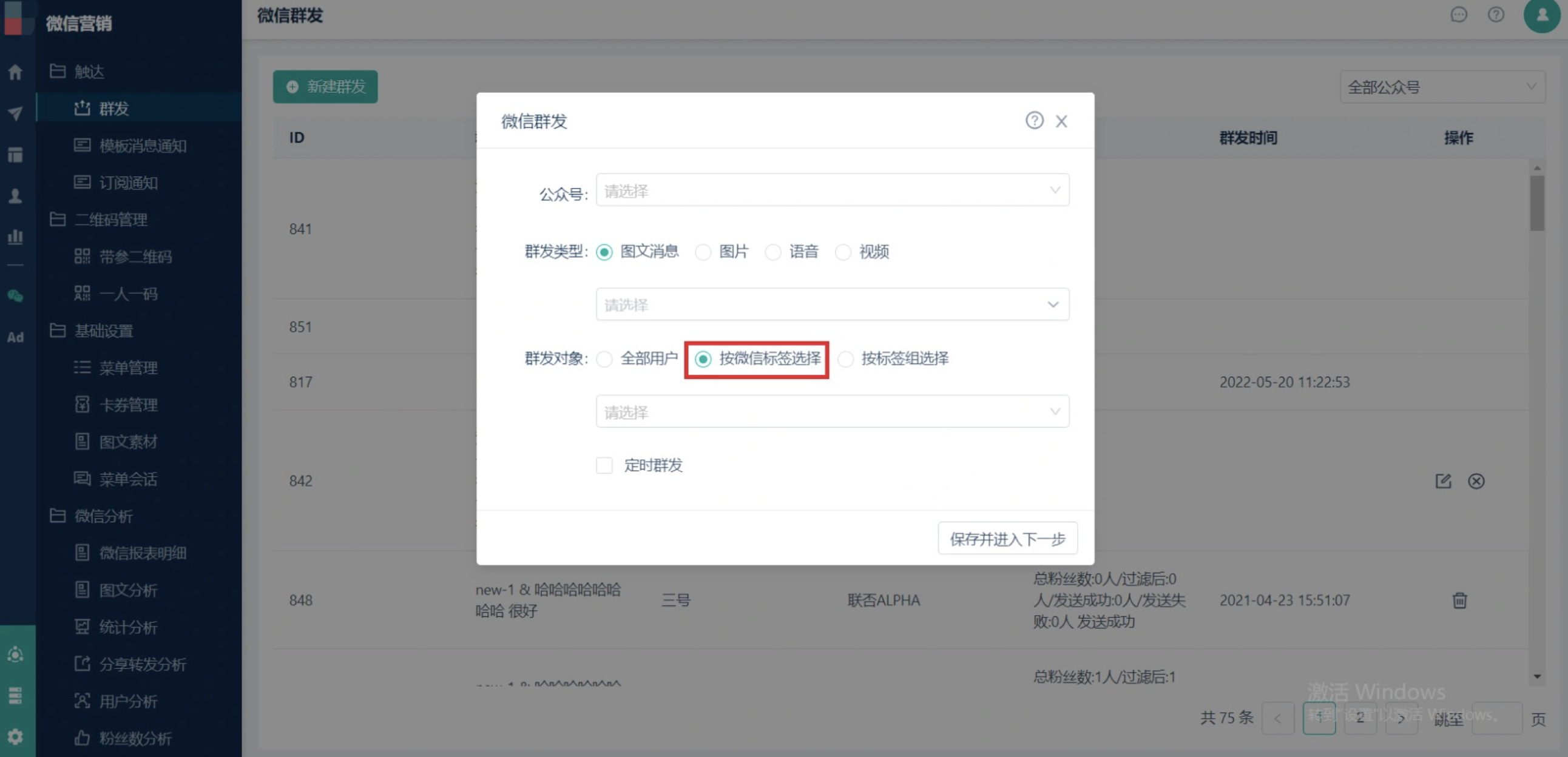The height and width of the screenshot is (757, 1568).
Task: Collapse the 触达 folder in sidebar
Action: pyautogui.click(x=76, y=71)
